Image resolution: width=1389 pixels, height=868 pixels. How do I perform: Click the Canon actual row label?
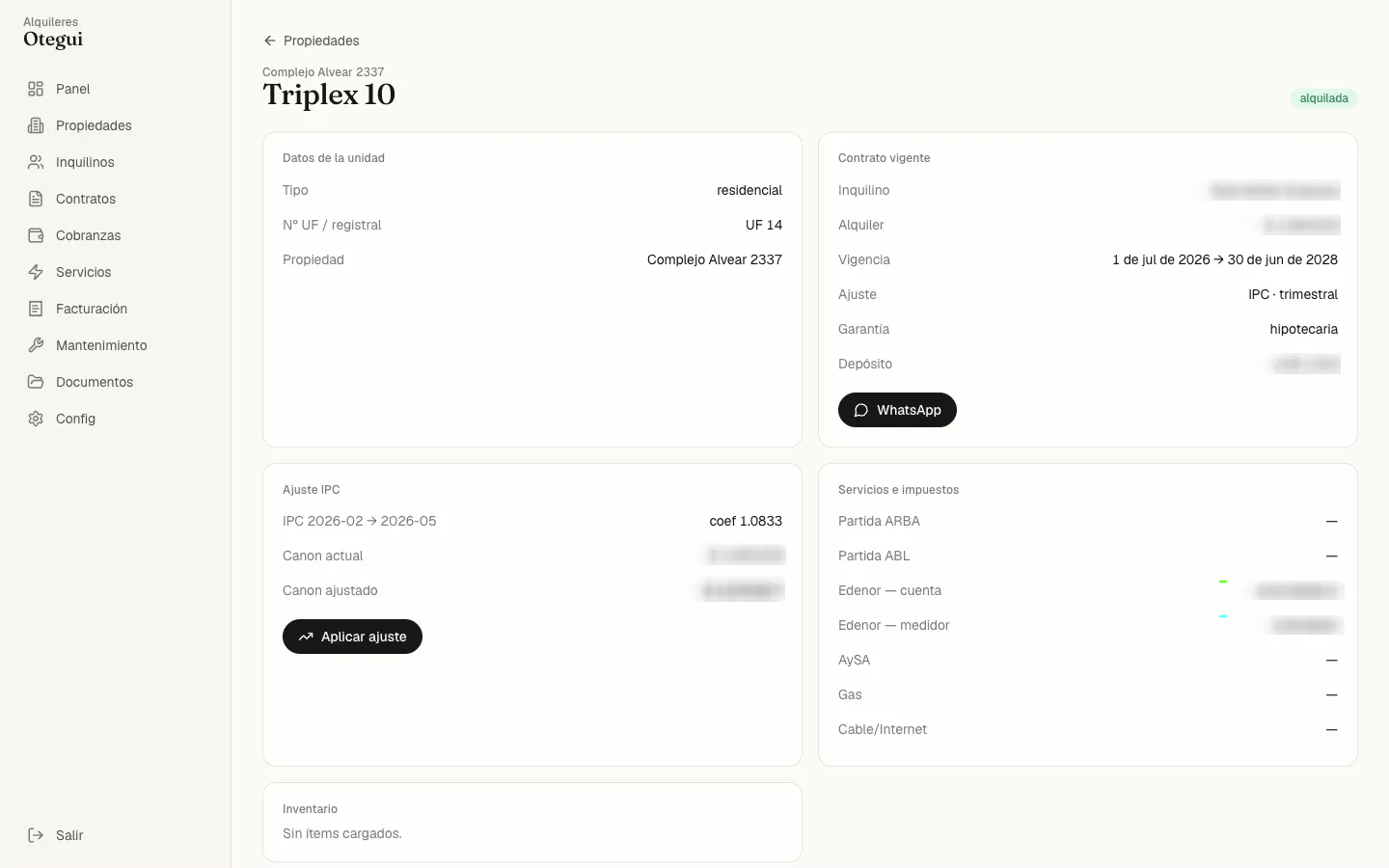(322, 556)
